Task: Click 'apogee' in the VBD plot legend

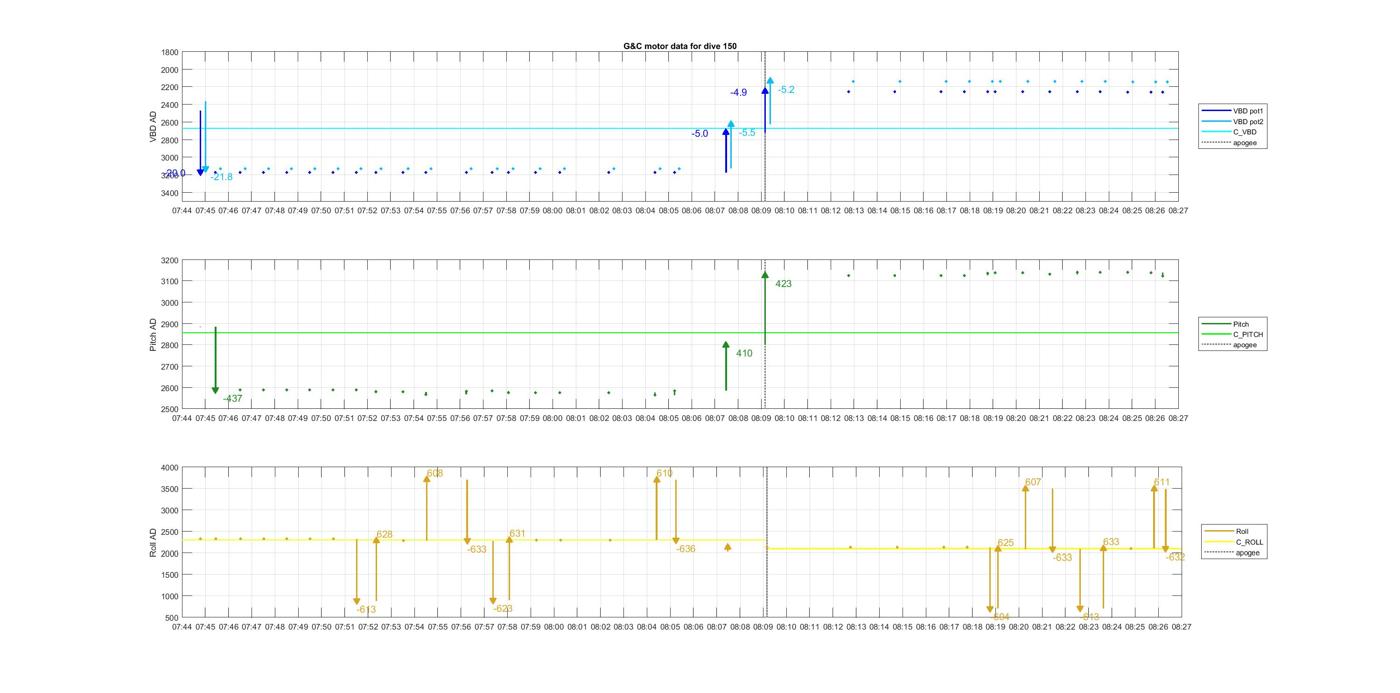Action: pos(1229,143)
